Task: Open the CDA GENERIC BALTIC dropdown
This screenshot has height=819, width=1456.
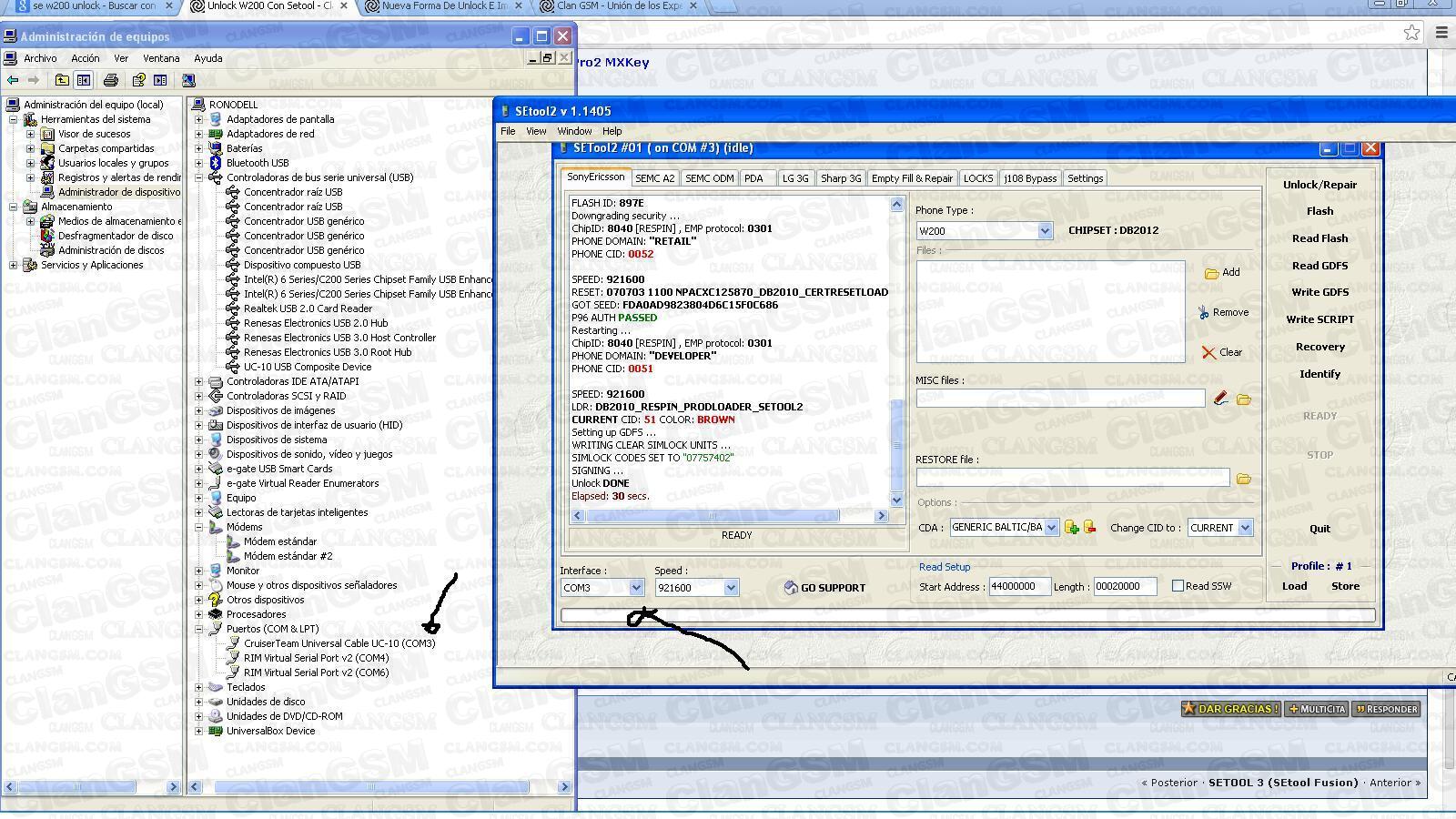Action: 1051,528
